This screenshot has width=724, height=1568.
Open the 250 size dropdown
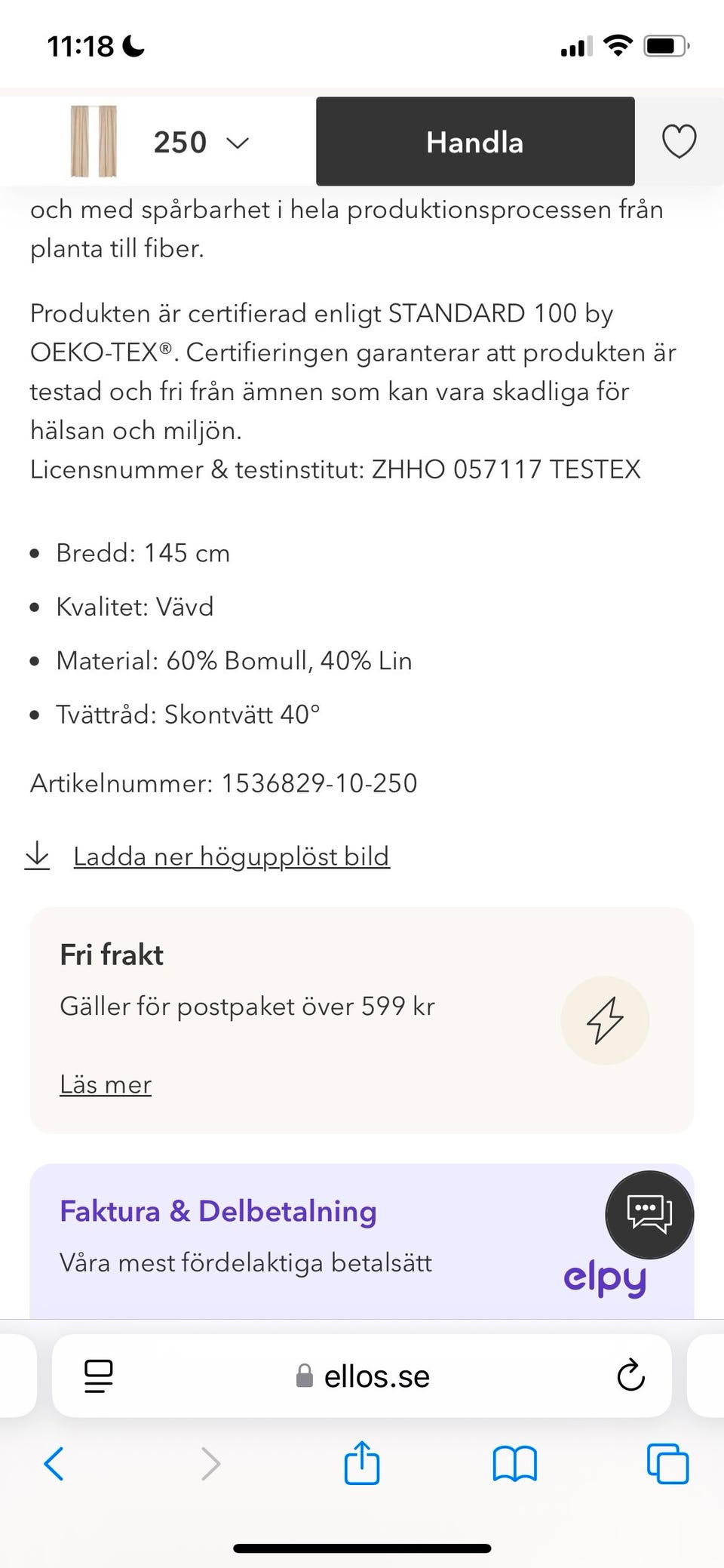click(201, 143)
